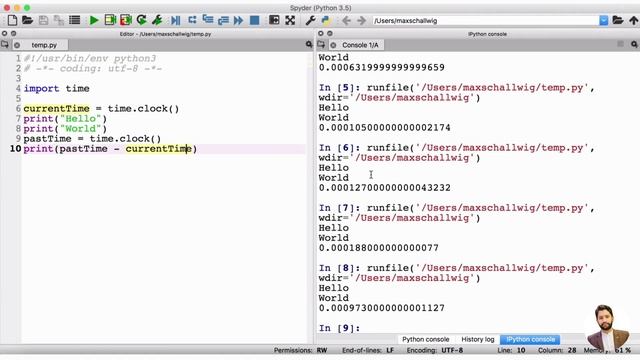
Task: Open the file list icon
Action: pyautogui.click(x=75, y=20)
